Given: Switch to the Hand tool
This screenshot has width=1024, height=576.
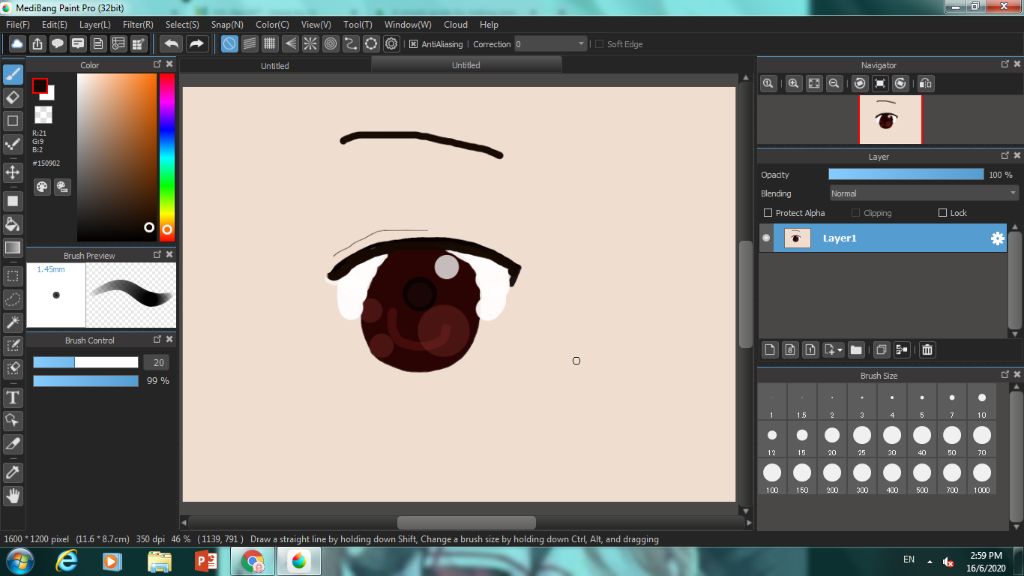Looking at the screenshot, I should (x=12, y=496).
